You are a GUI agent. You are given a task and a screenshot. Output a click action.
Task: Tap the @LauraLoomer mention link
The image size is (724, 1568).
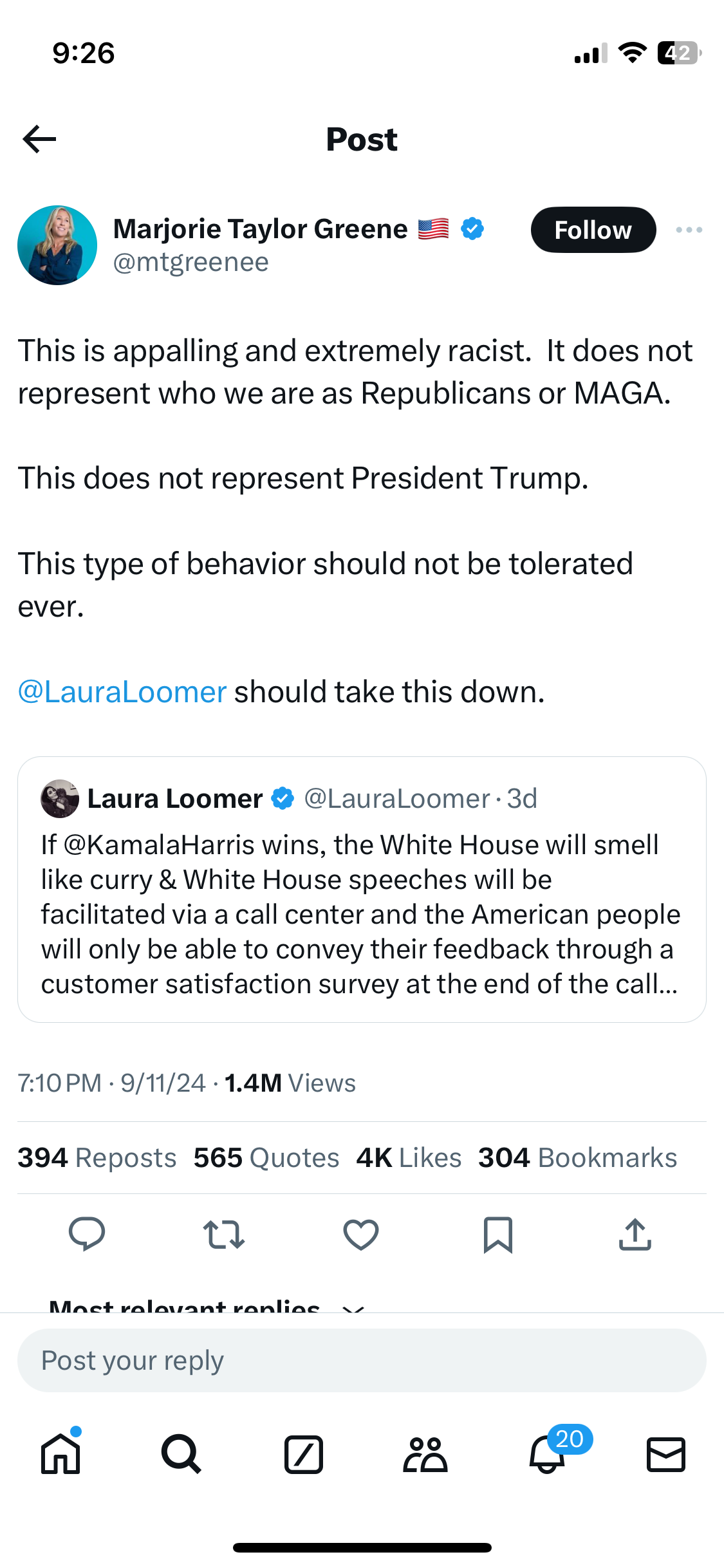coord(122,692)
